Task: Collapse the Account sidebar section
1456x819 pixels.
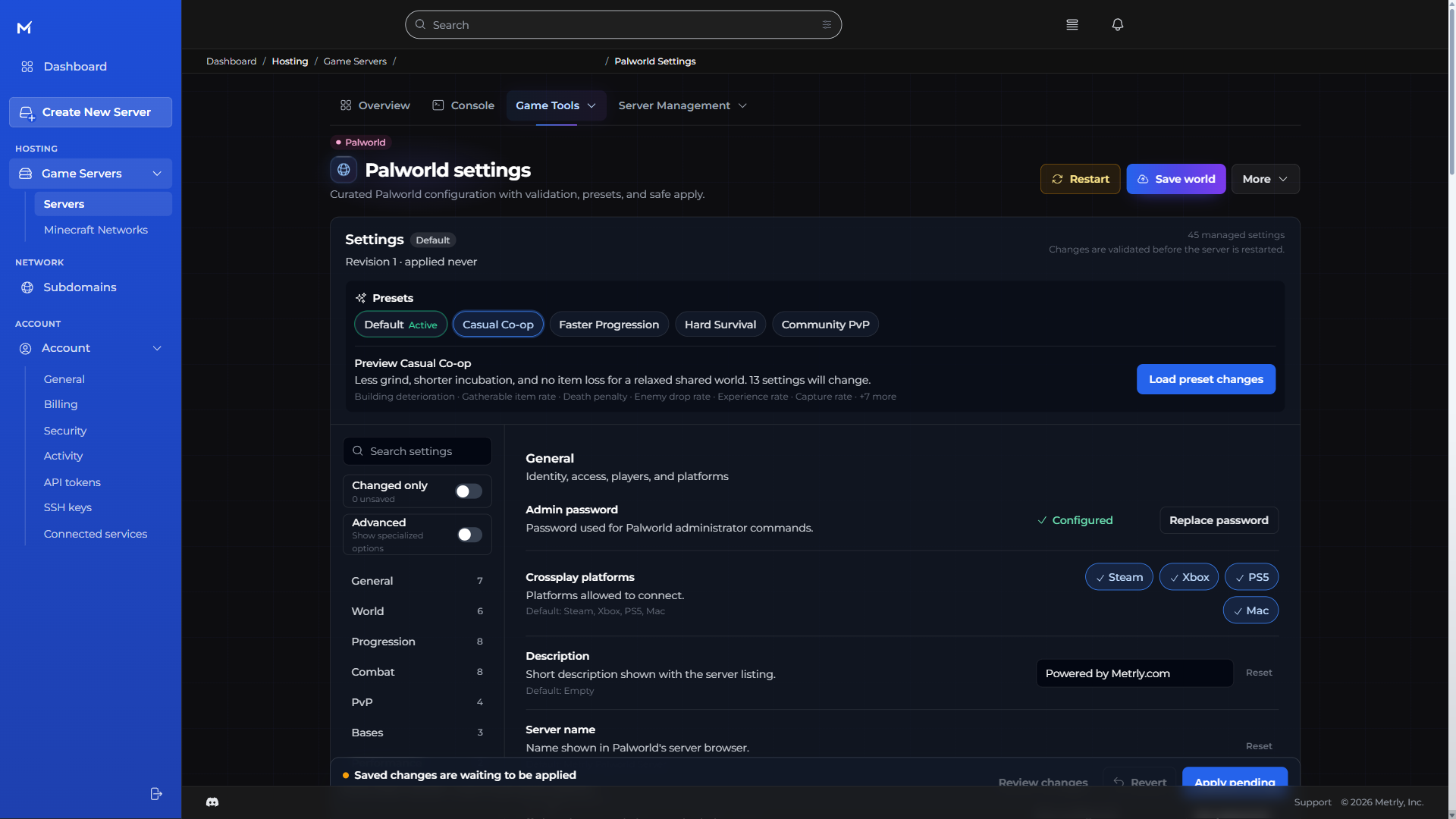Action: click(157, 348)
